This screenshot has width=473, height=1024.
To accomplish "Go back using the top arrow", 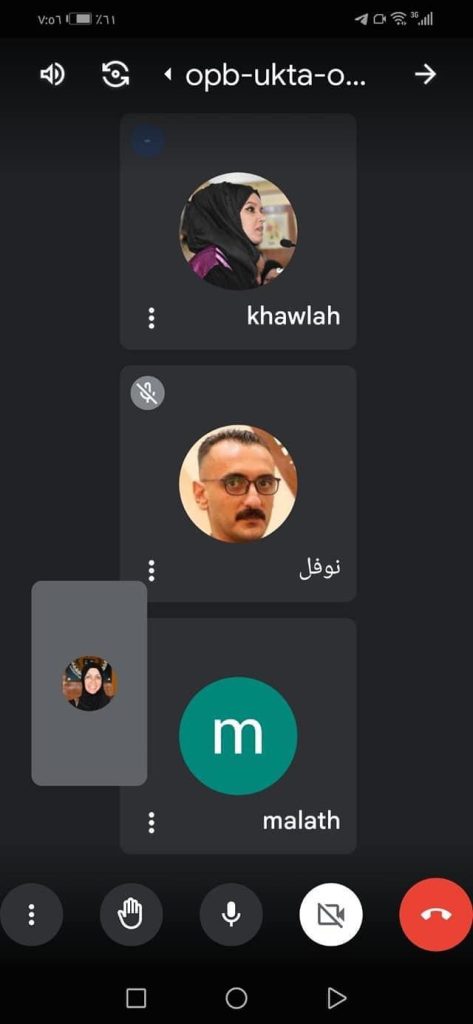I will (x=425, y=75).
